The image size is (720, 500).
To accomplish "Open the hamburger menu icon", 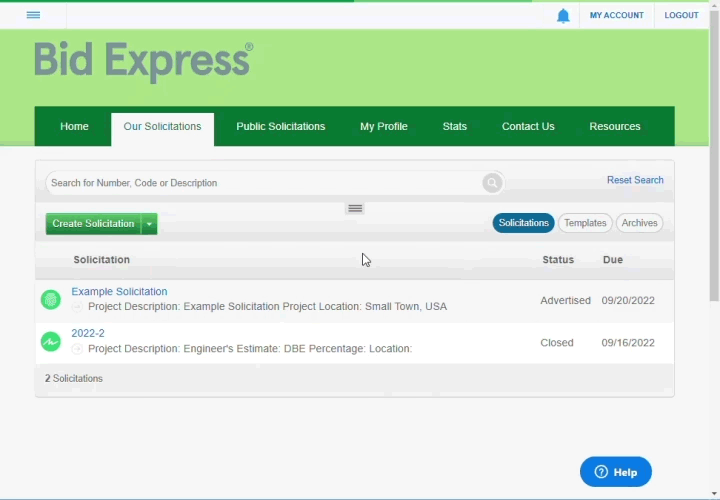I will pyautogui.click(x=33, y=15).
